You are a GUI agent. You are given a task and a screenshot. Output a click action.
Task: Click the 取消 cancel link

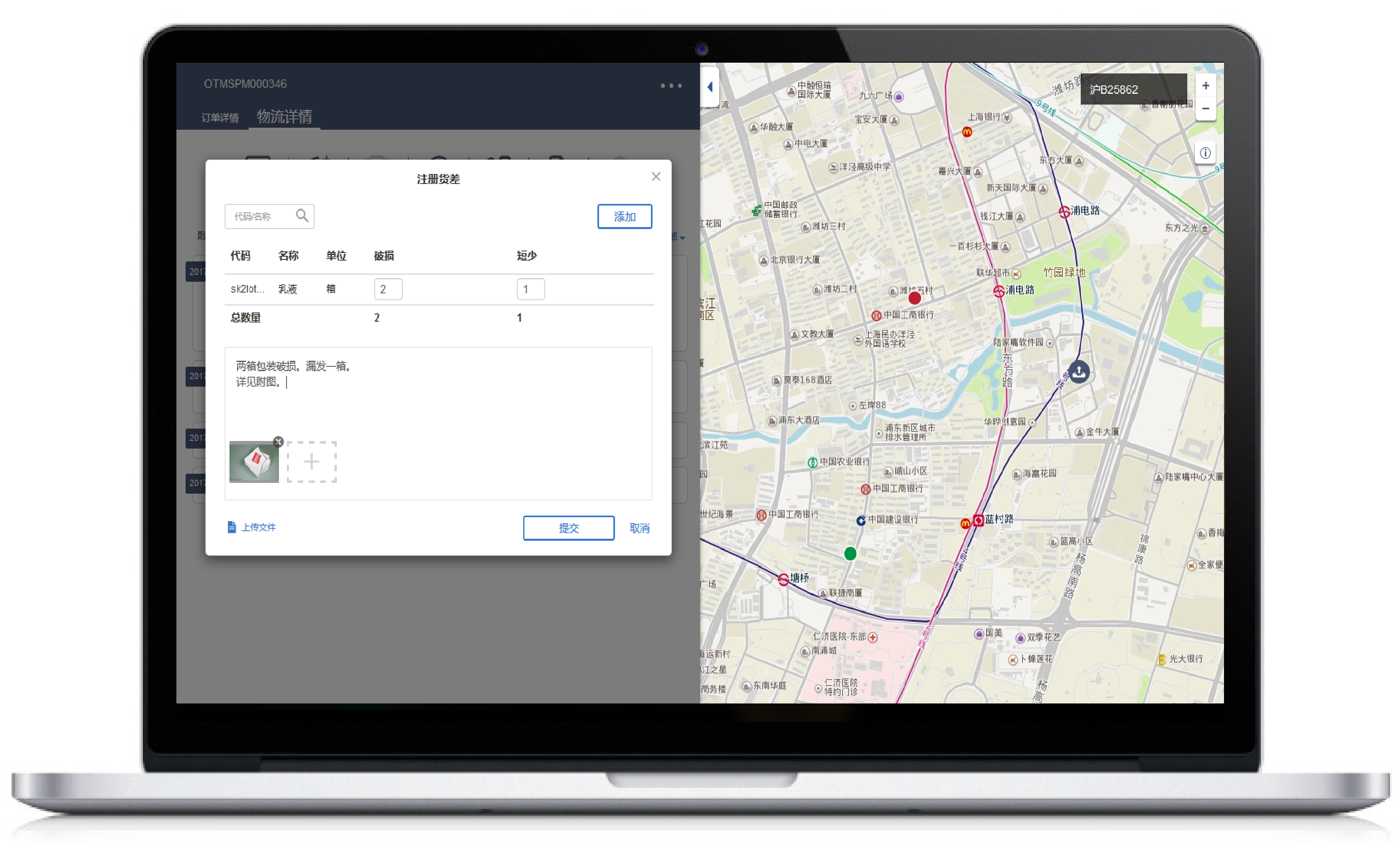point(639,528)
